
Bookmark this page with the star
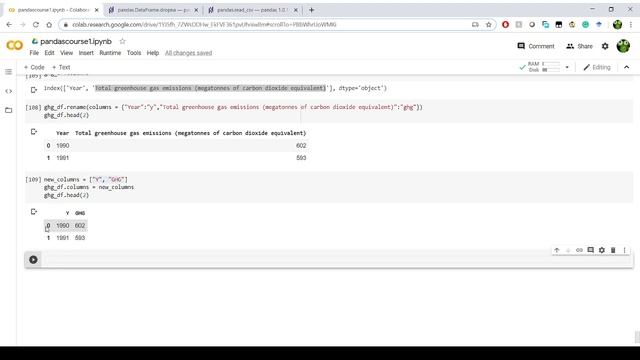tap(489, 24)
